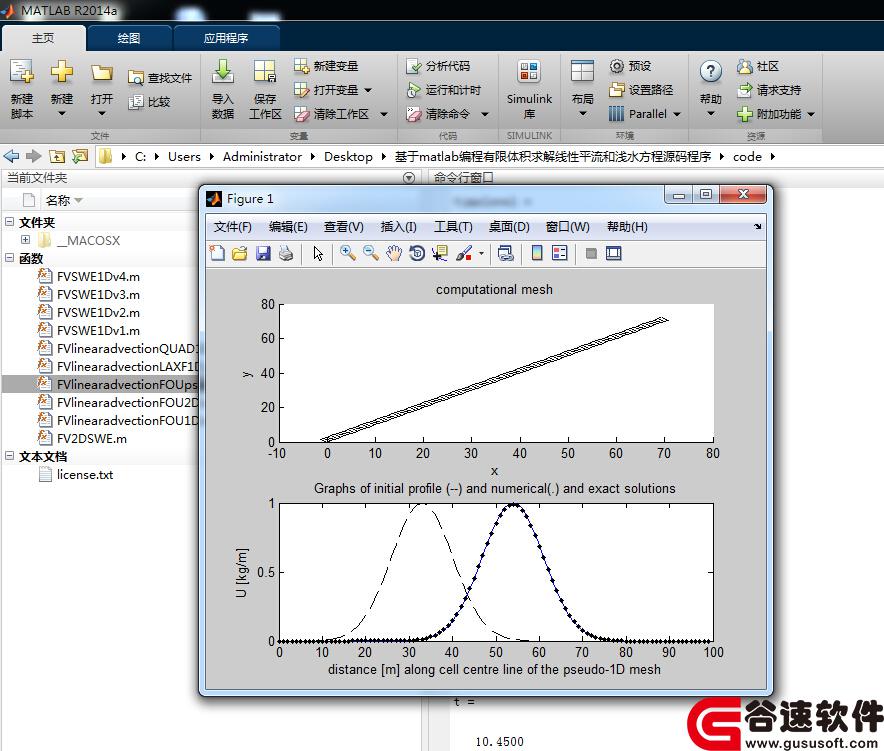Click the Compare (比较) button
This screenshot has height=751, width=884.
coord(149,102)
